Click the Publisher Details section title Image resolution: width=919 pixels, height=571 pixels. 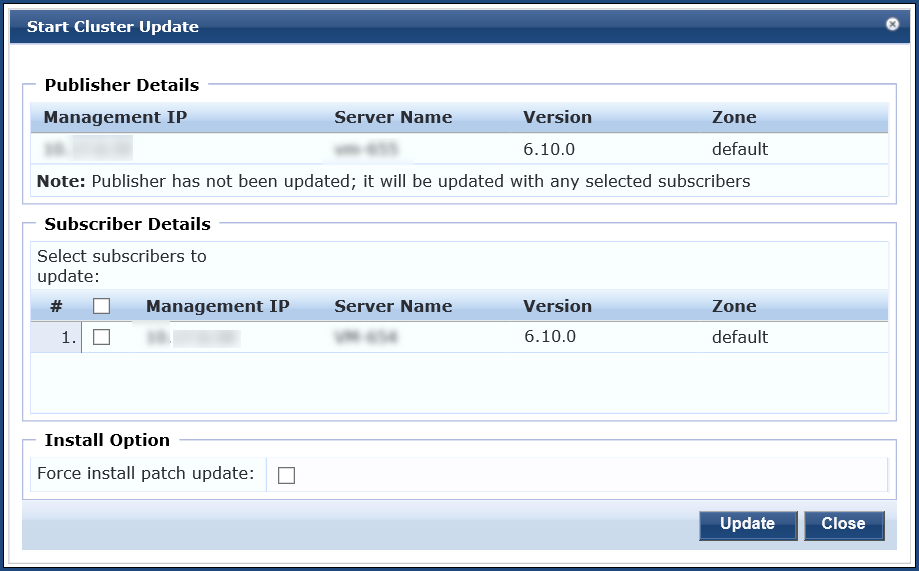click(x=122, y=85)
